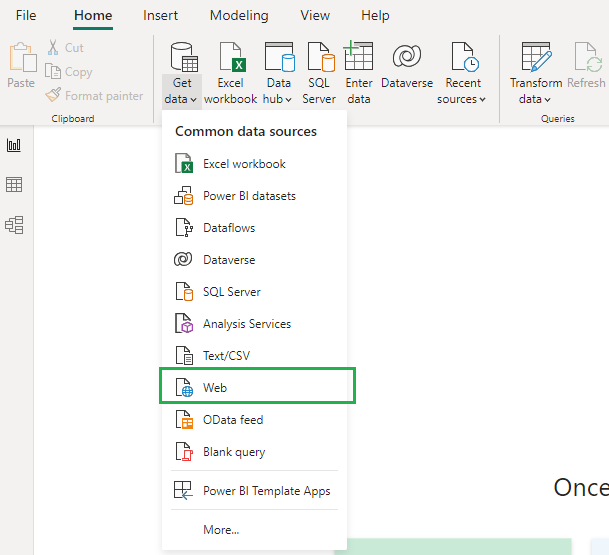Select Dataflows from common data sources
The height and width of the screenshot is (555, 609).
pos(254,228)
